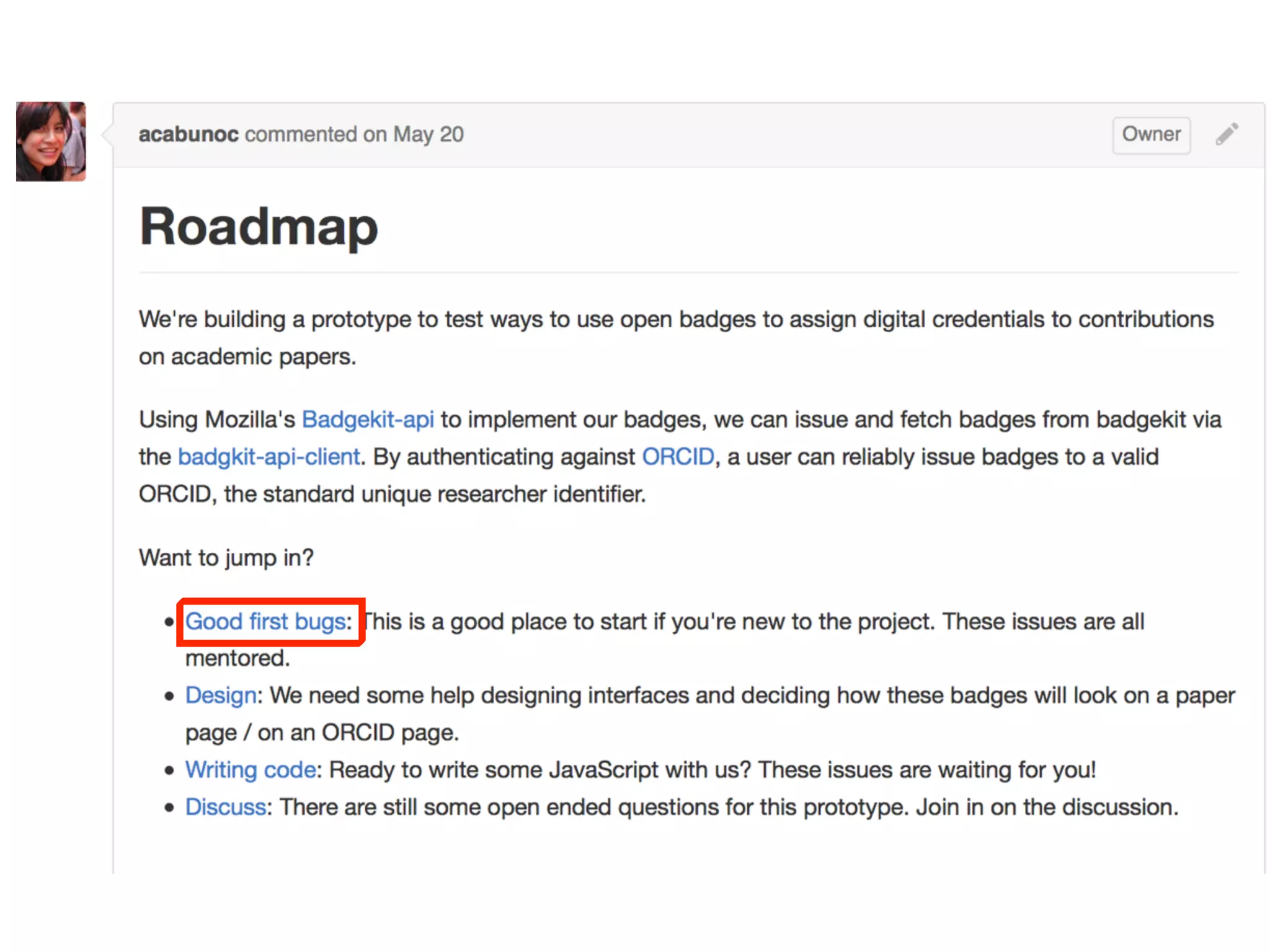The width and height of the screenshot is (1270, 952).
Task: Click the comment bubble pointer beside avatar
Action: tap(107, 134)
